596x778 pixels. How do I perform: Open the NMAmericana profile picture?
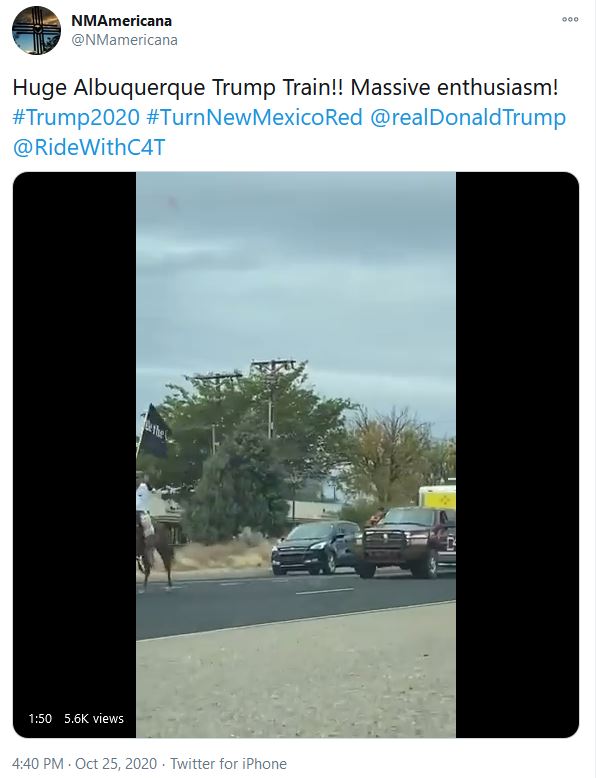pyautogui.click(x=36, y=30)
